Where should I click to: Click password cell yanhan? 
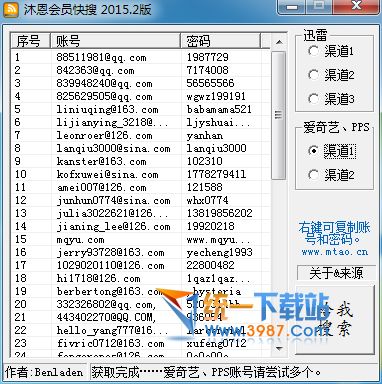(205, 135)
